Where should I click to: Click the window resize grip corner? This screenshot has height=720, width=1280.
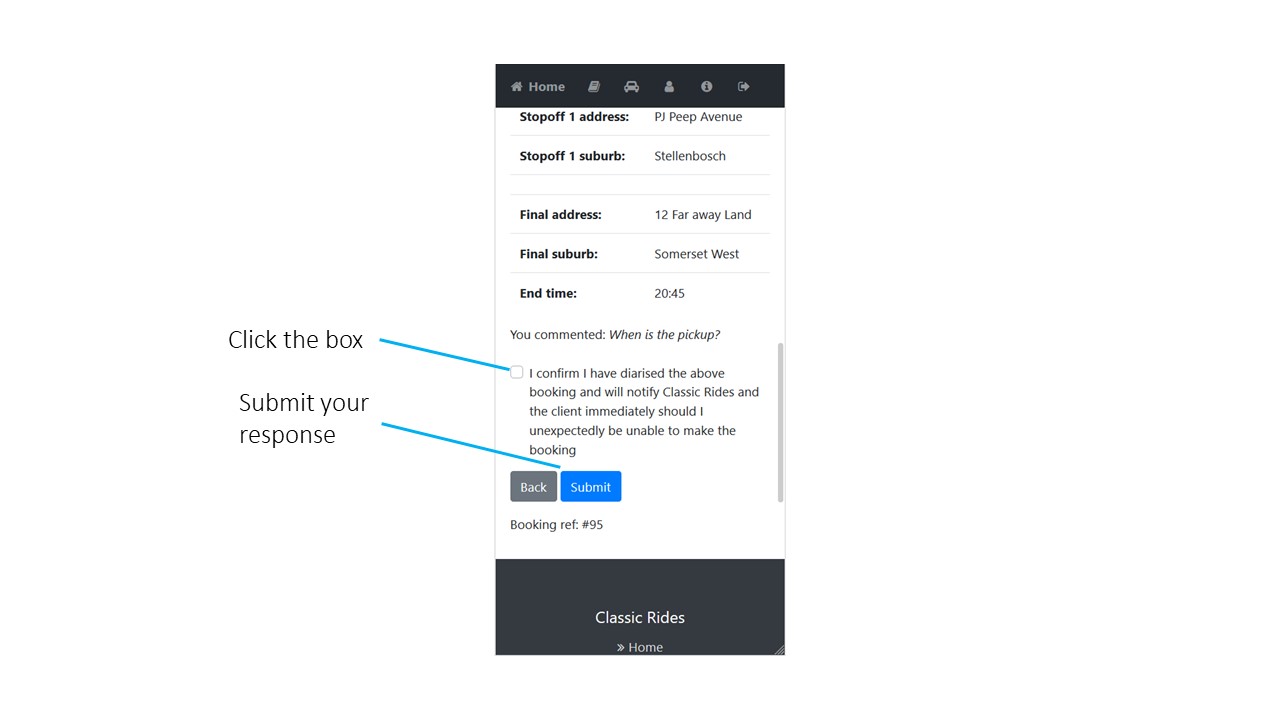click(x=779, y=650)
